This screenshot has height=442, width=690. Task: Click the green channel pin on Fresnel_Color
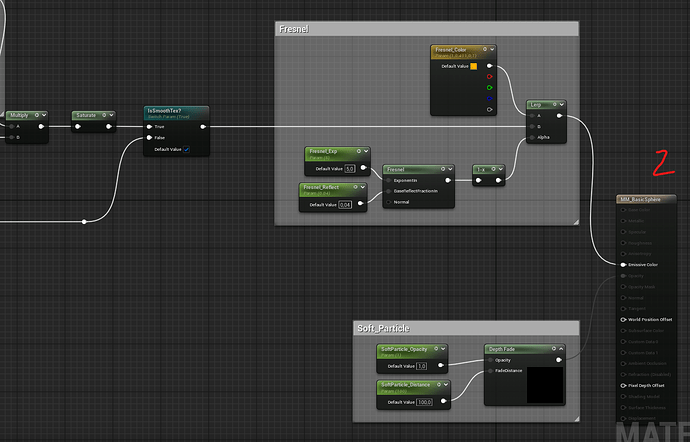click(490, 86)
